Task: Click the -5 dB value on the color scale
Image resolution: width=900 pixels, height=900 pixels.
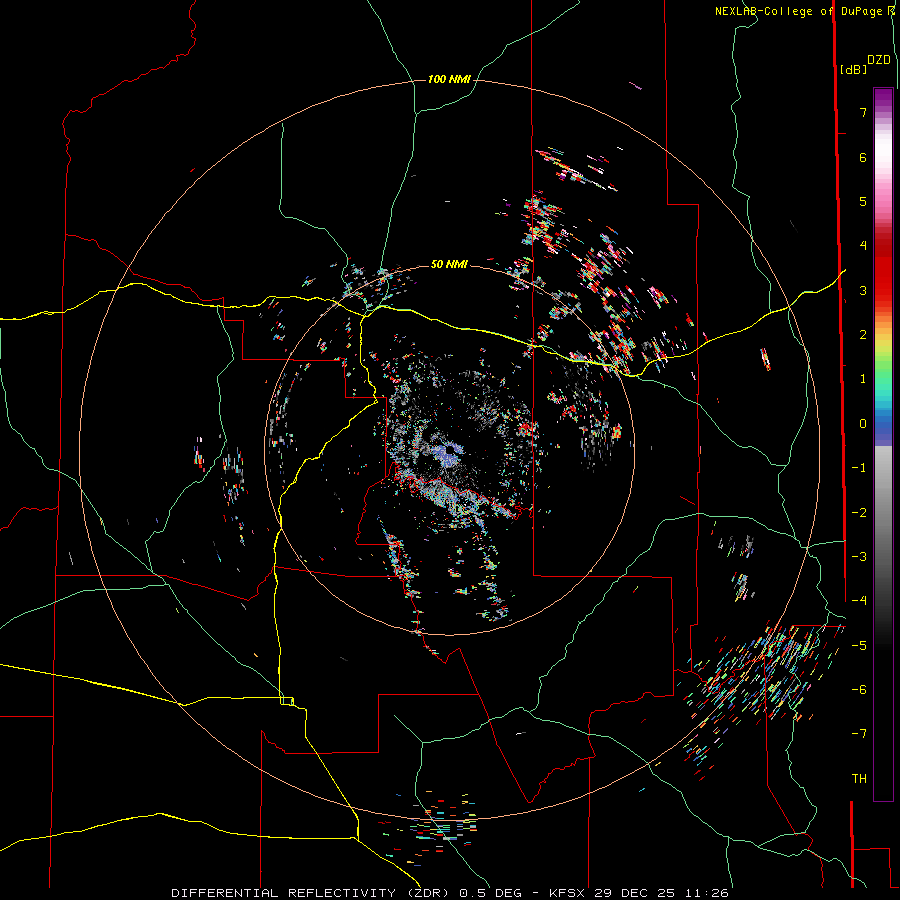Action: 859,646
